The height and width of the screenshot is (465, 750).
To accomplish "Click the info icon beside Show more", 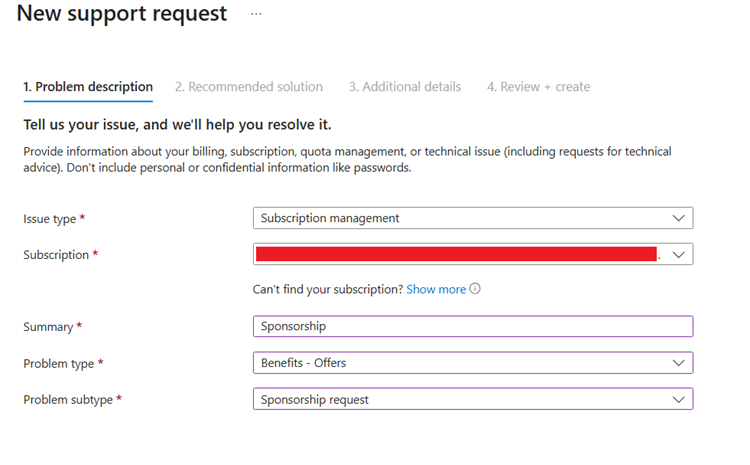I will pyautogui.click(x=475, y=289).
